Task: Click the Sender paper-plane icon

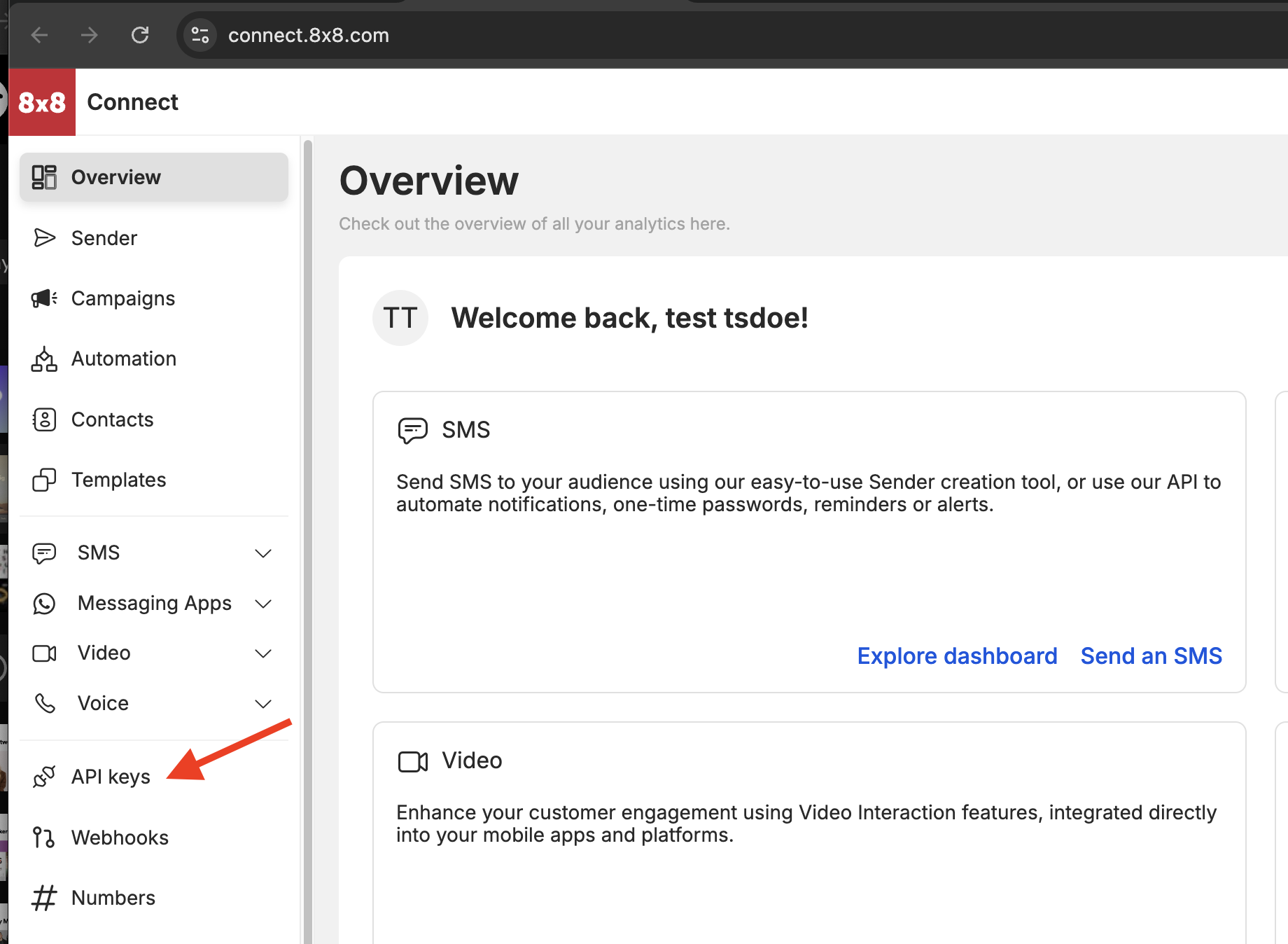Action: (x=44, y=238)
